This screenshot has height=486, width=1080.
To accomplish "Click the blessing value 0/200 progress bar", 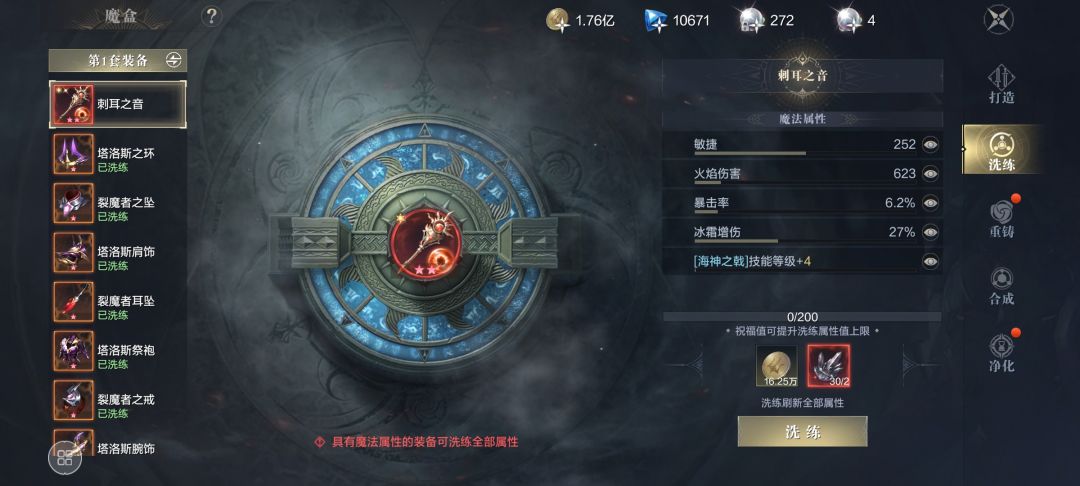I will click(x=802, y=317).
